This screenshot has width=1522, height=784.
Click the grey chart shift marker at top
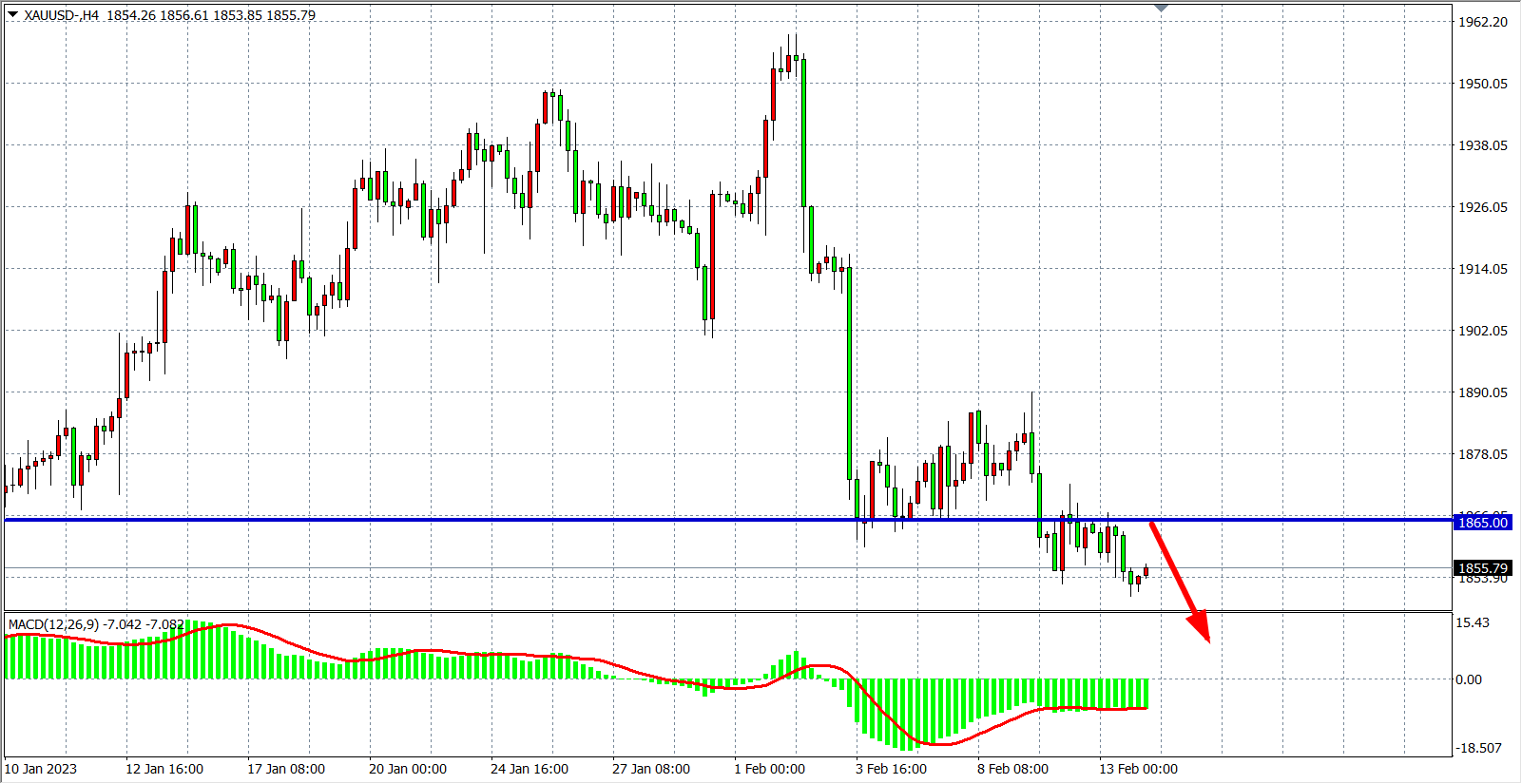[x=1161, y=8]
